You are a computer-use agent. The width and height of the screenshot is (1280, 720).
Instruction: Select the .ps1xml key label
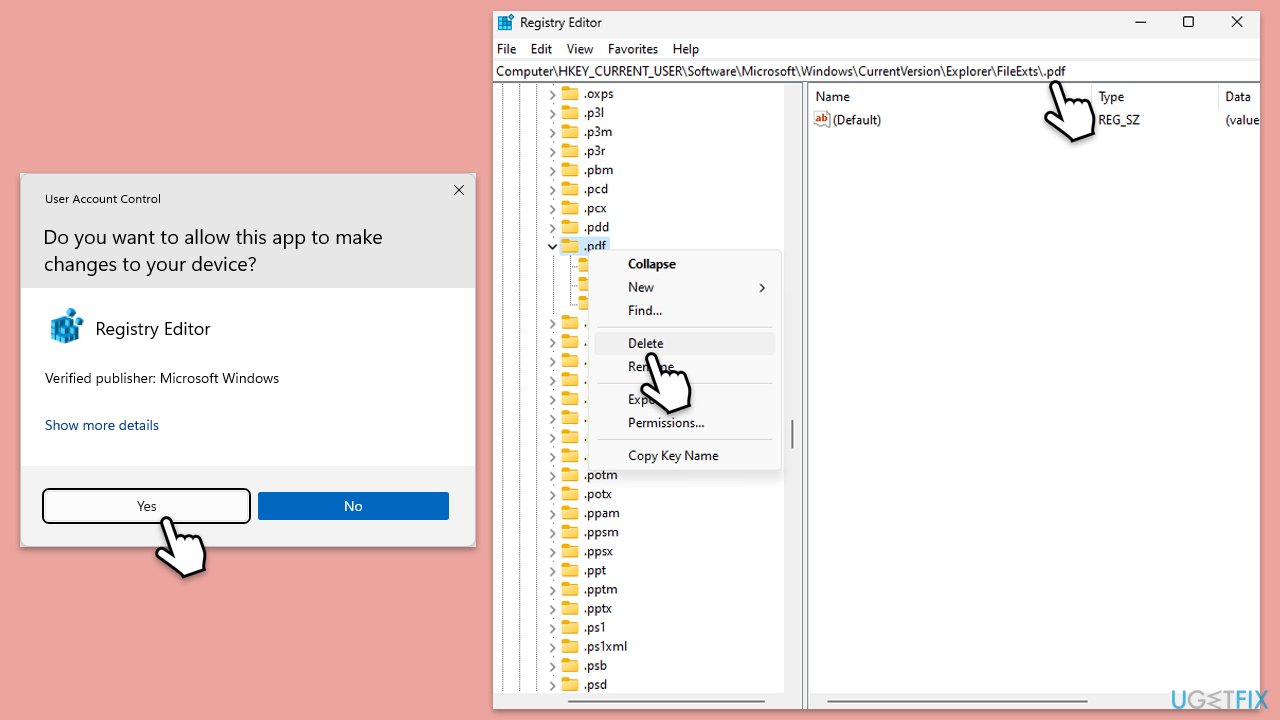605,646
